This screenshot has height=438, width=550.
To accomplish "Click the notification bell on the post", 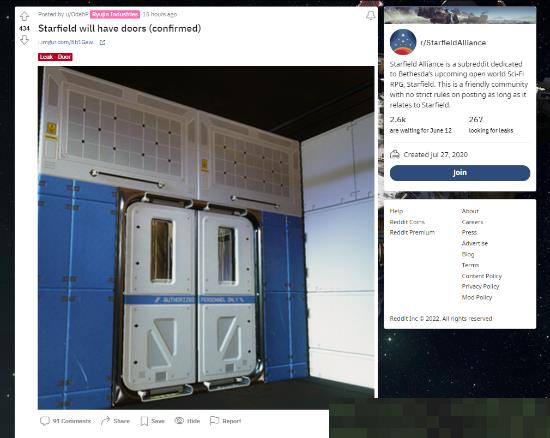I will (370, 15).
